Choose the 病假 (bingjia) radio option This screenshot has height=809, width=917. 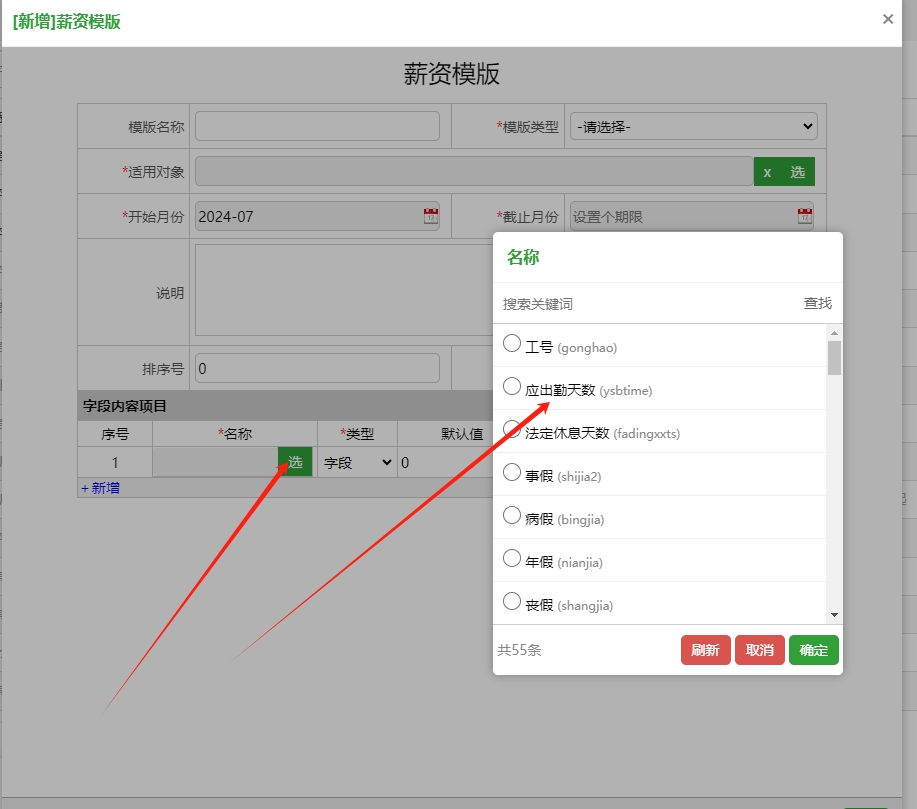pos(512,516)
